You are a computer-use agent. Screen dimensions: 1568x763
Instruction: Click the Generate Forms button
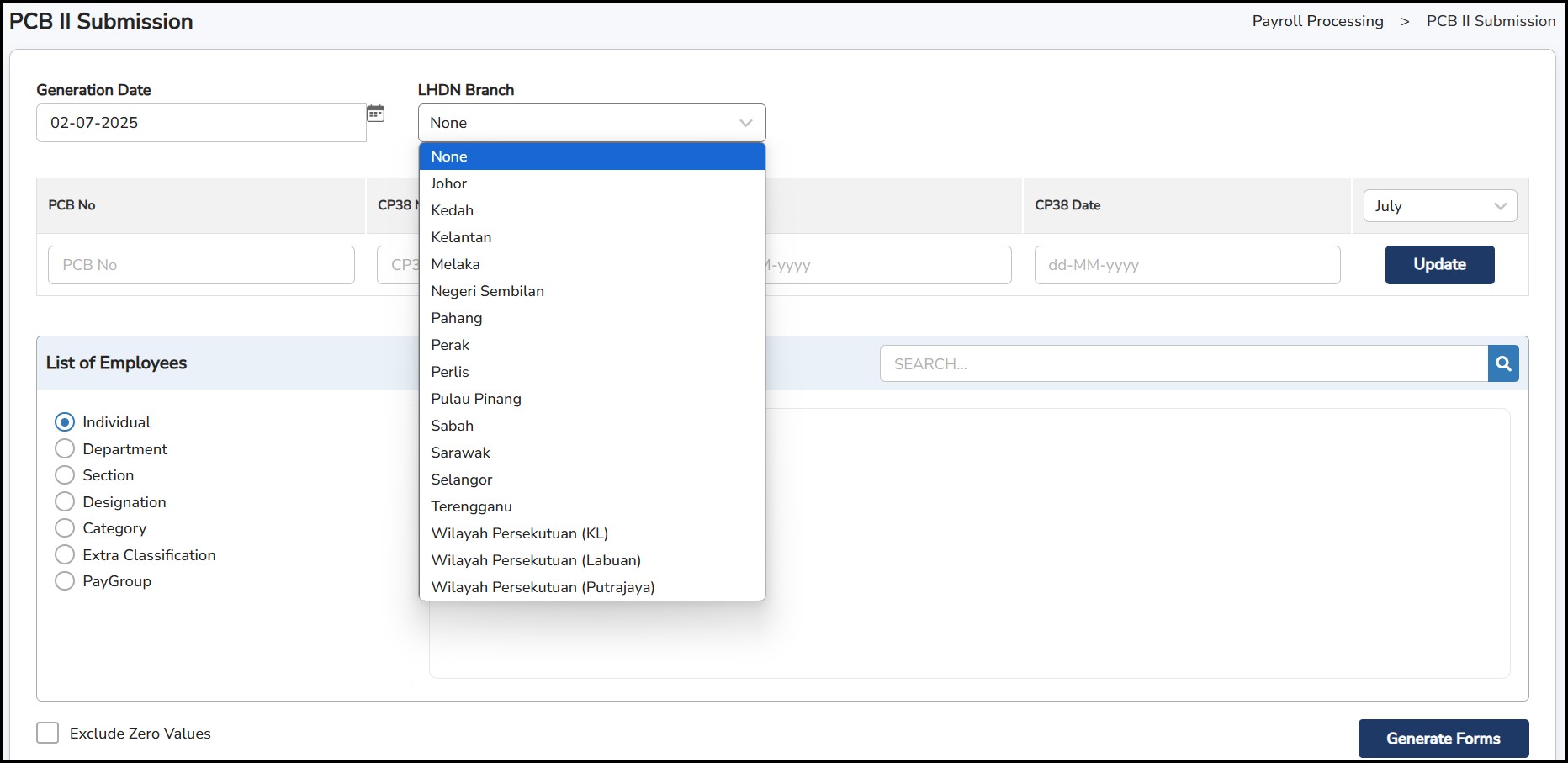coord(1443,739)
